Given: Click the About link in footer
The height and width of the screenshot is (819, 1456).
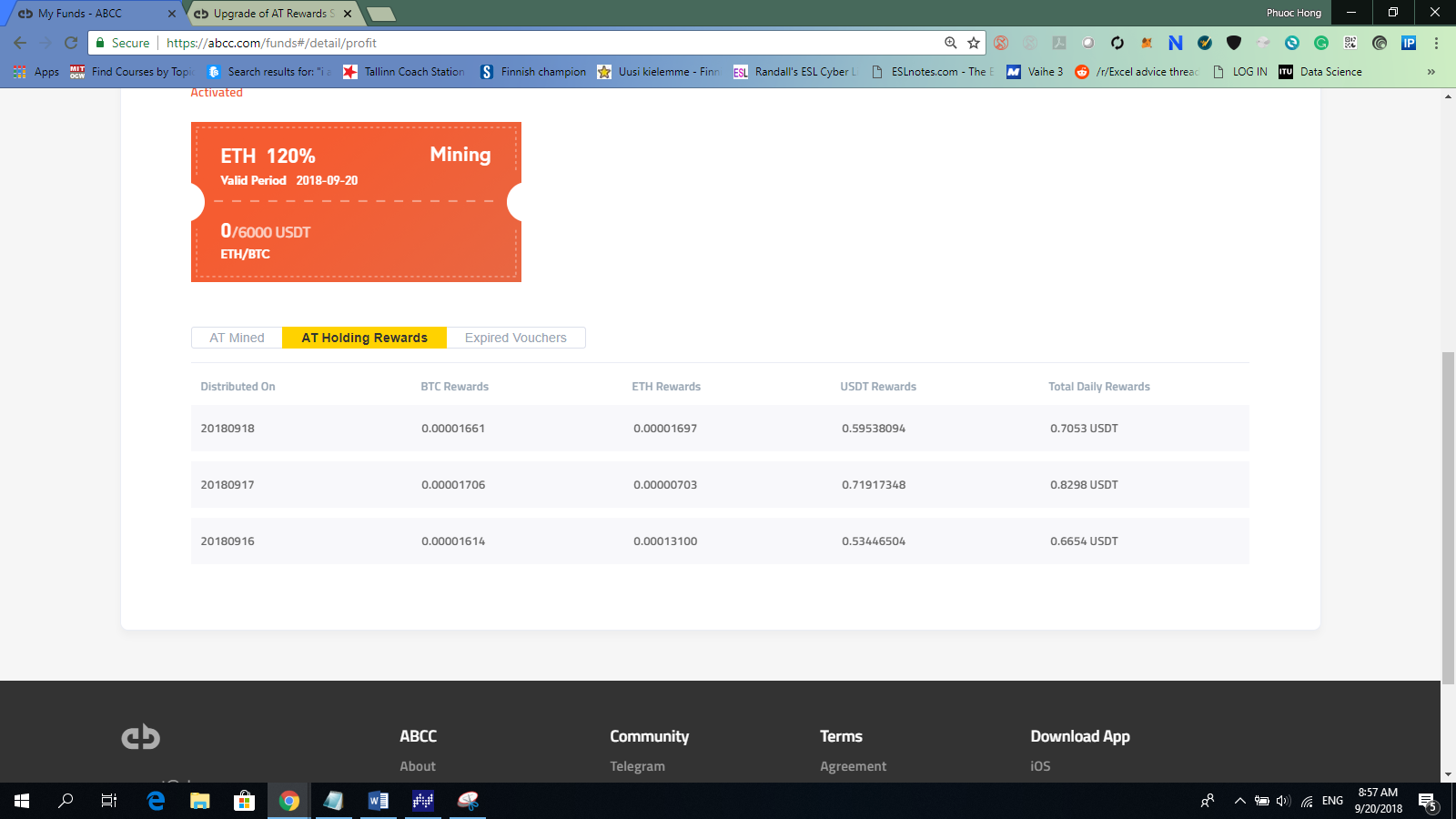Looking at the screenshot, I should click(x=418, y=766).
